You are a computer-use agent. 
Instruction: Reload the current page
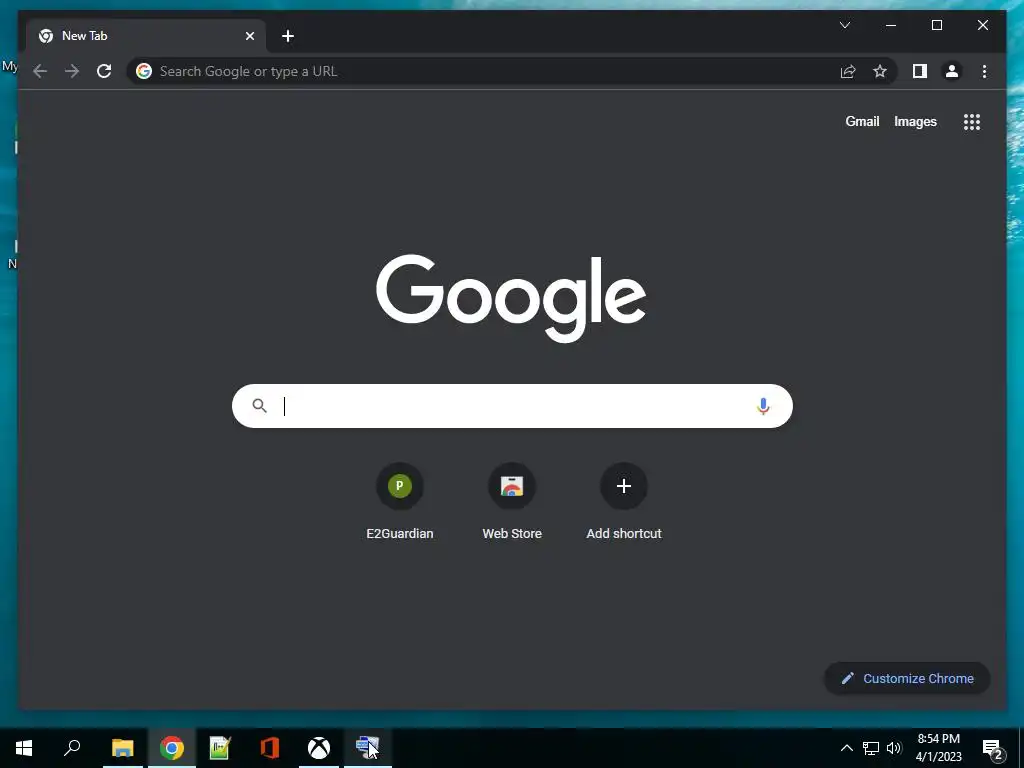(x=104, y=71)
